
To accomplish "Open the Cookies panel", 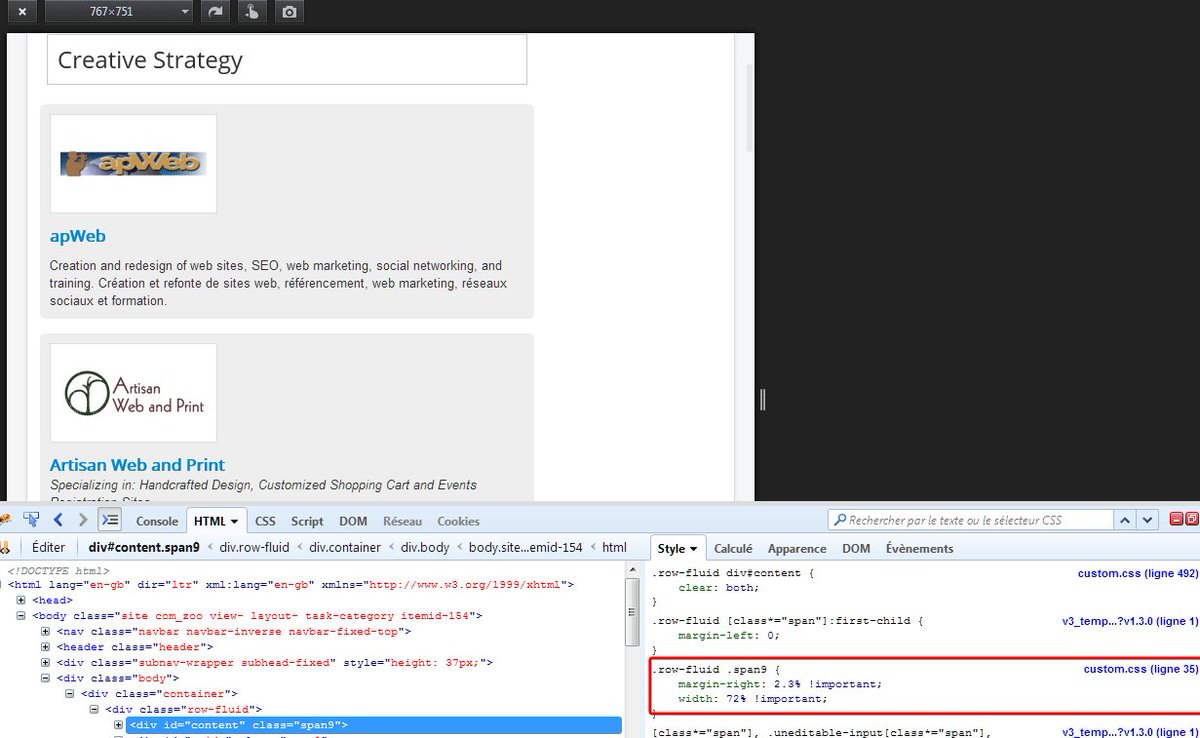I will [x=458, y=521].
